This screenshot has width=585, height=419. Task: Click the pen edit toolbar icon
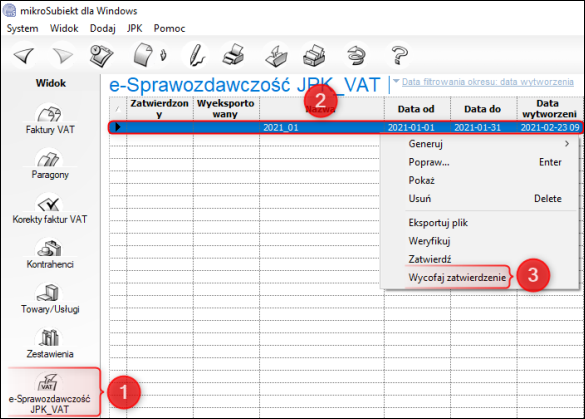[x=196, y=56]
